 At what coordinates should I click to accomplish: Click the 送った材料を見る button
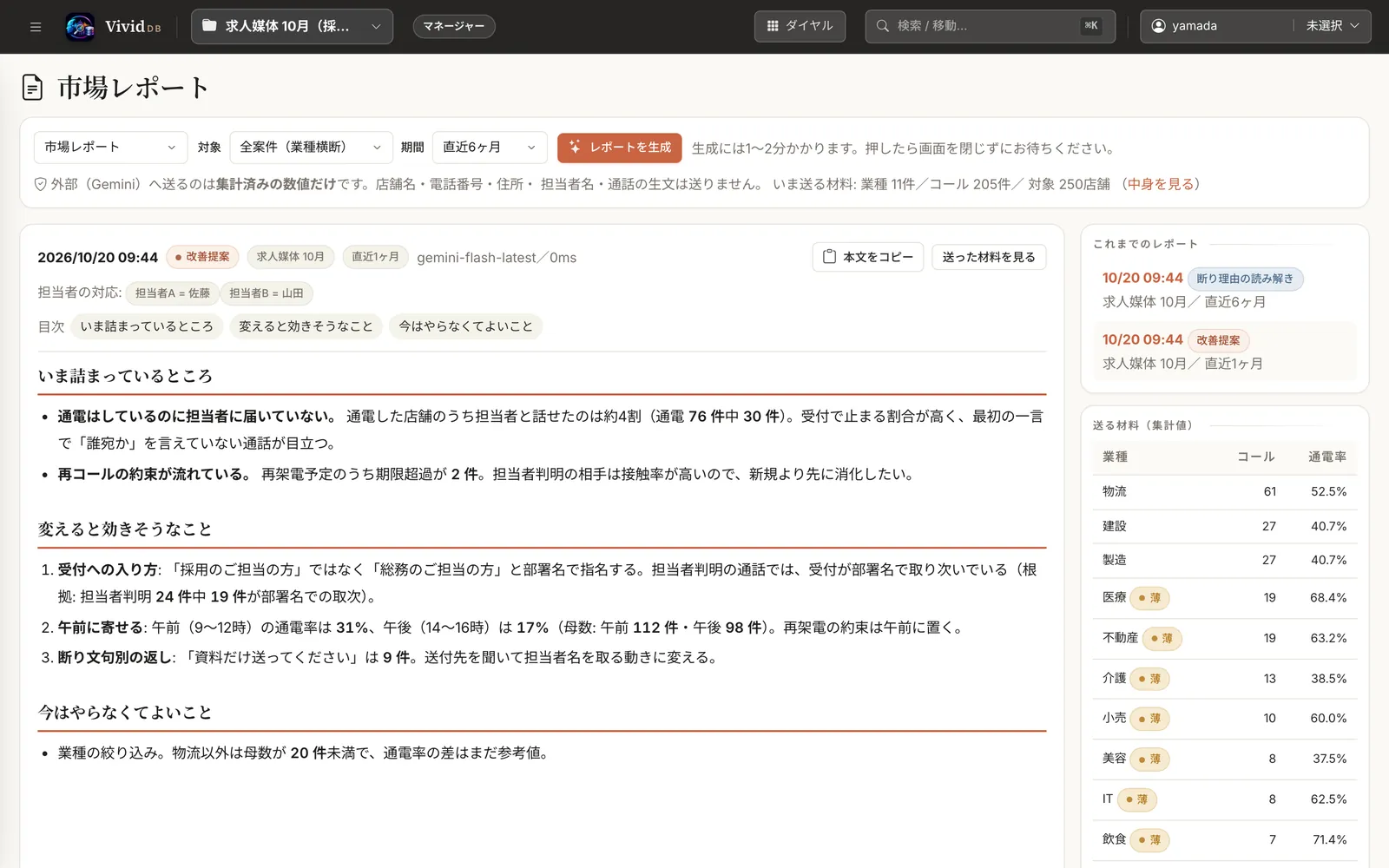(989, 257)
